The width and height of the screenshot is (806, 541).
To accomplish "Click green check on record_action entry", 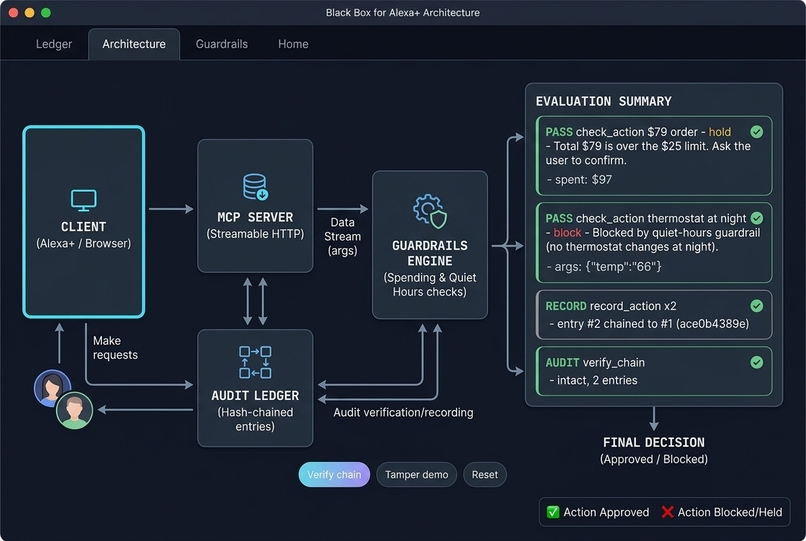I will click(x=757, y=306).
